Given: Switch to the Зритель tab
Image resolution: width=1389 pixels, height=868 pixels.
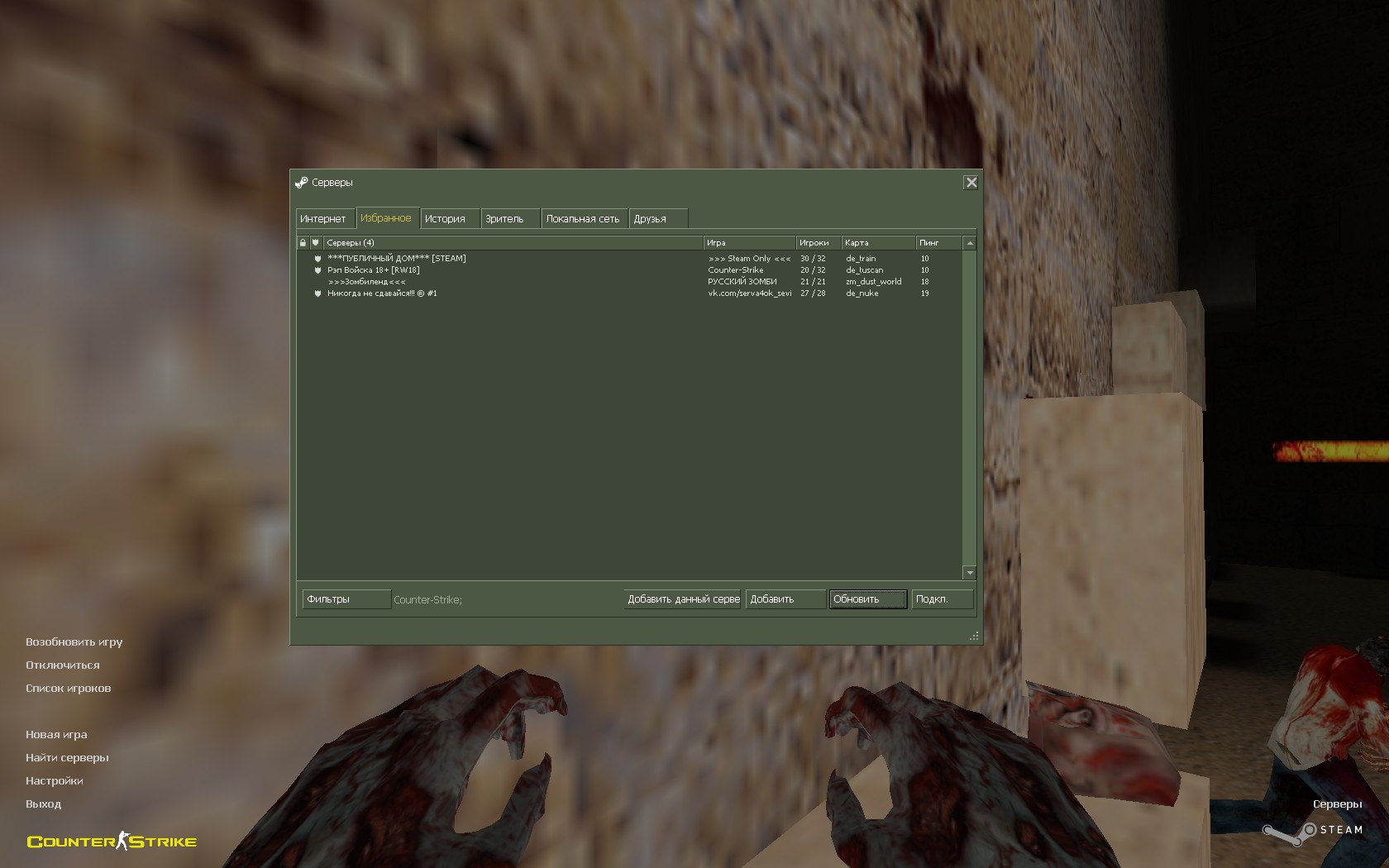Looking at the screenshot, I should pos(510,219).
